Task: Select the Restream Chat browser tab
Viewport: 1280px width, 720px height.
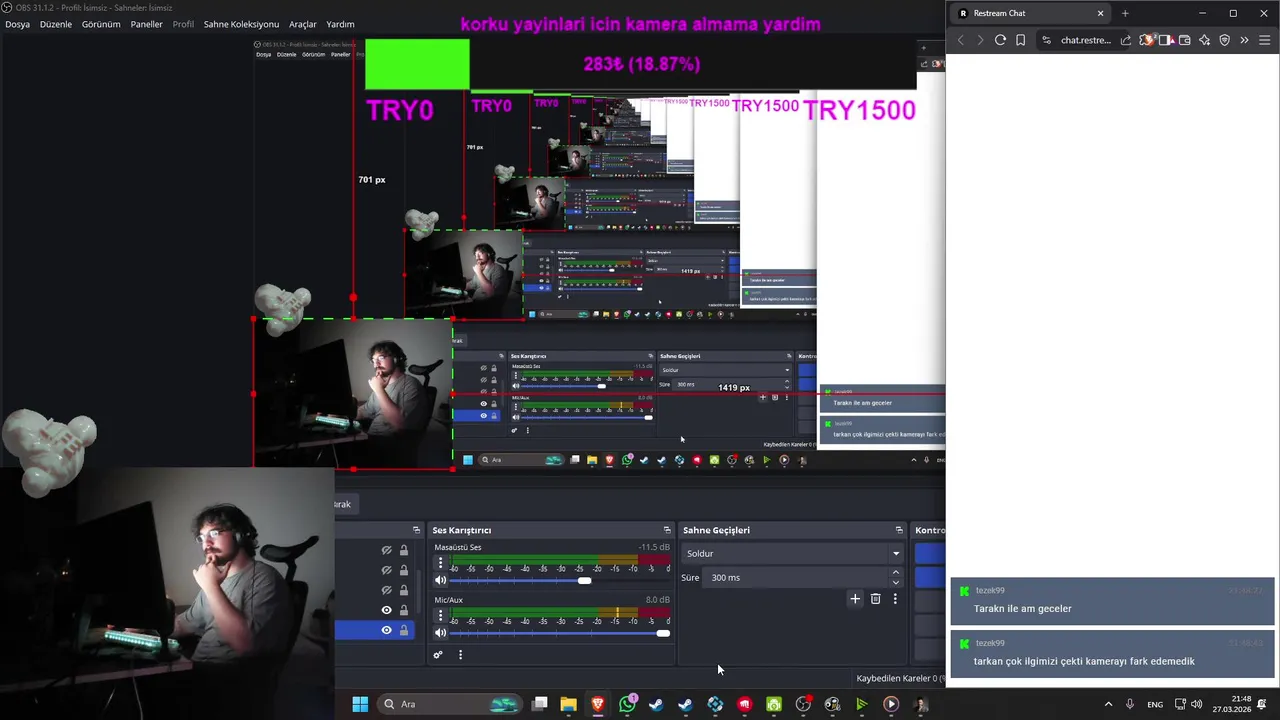Action: [1030, 13]
